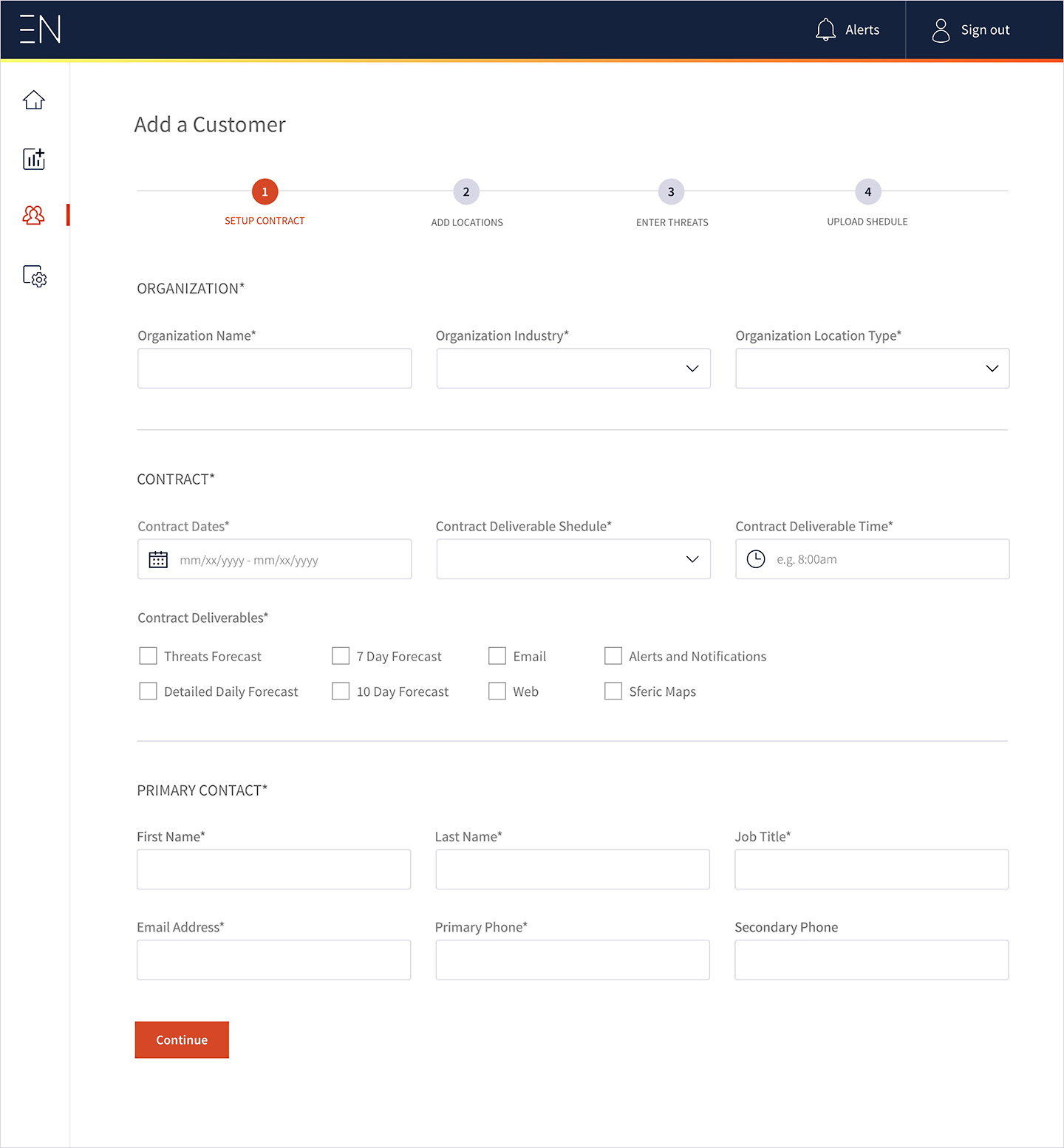This screenshot has height=1148, width=1064.
Task: Check the Threats Forecast checkbox
Action: (149, 656)
